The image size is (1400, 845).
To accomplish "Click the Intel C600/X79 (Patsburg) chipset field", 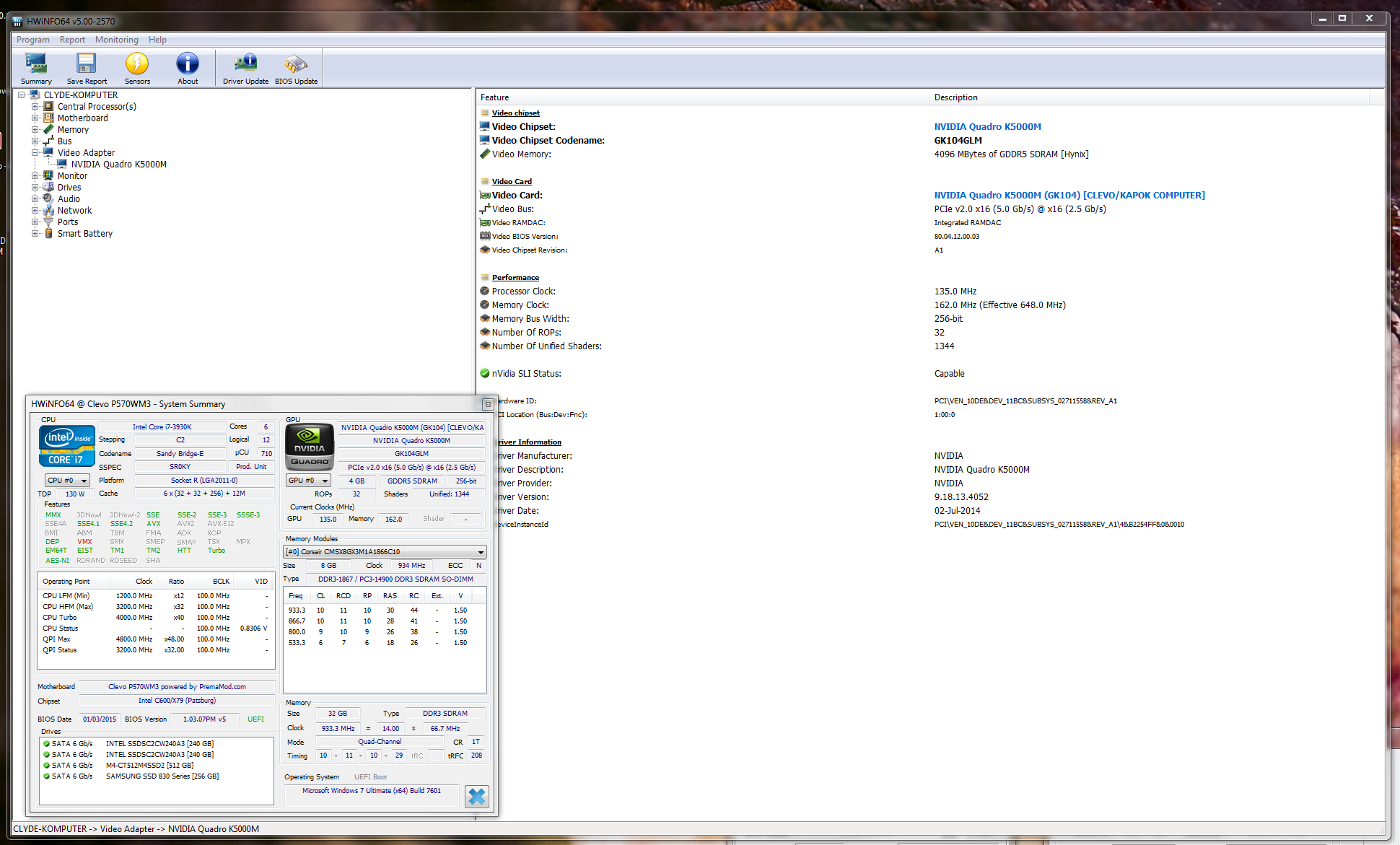I will click(177, 700).
